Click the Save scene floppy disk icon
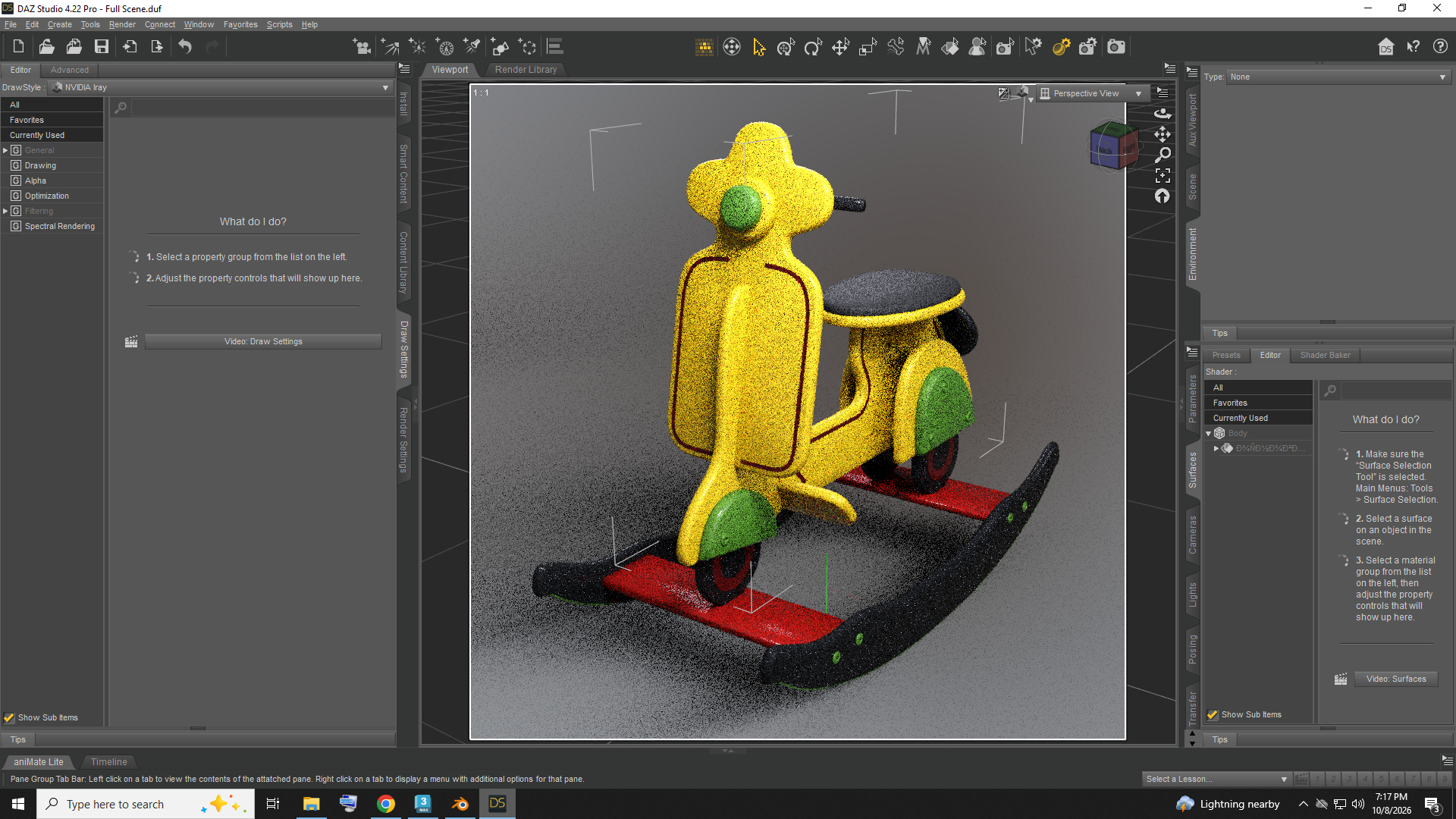This screenshot has height=819, width=1456. [101, 47]
